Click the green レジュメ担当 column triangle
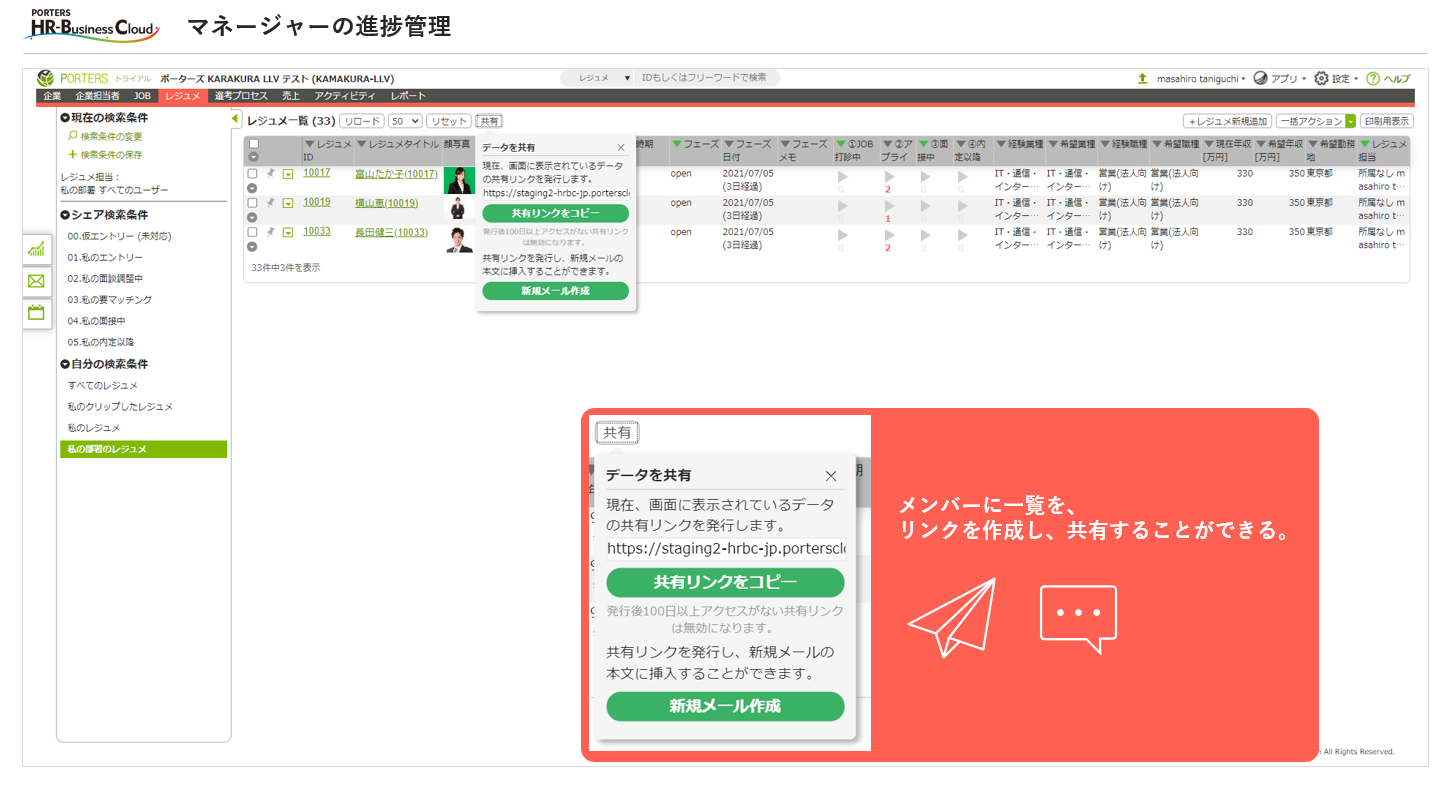The height and width of the screenshot is (811, 1448). click(1365, 145)
